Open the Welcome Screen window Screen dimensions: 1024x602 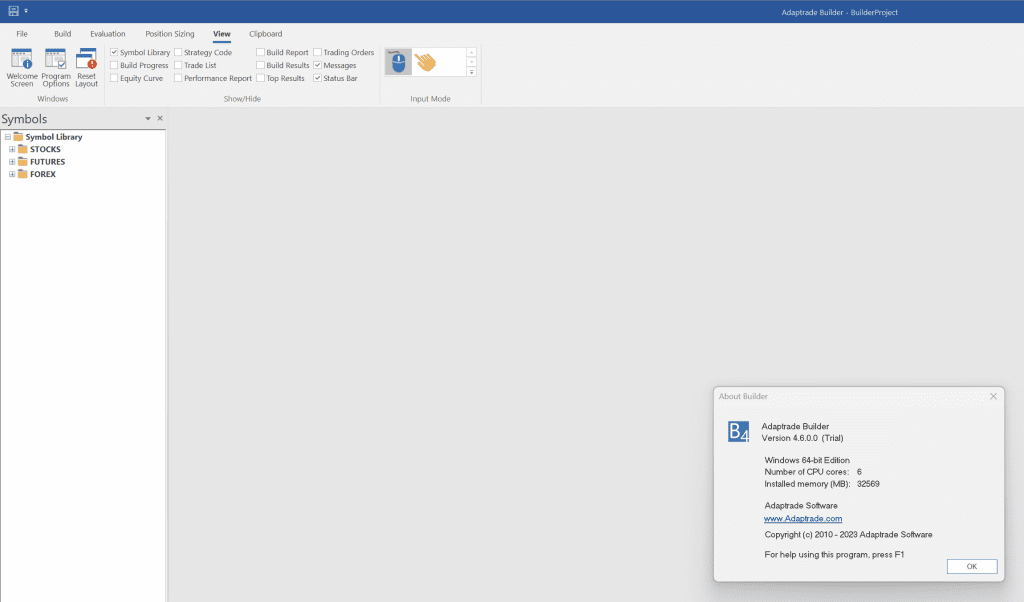[x=21, y=67]
